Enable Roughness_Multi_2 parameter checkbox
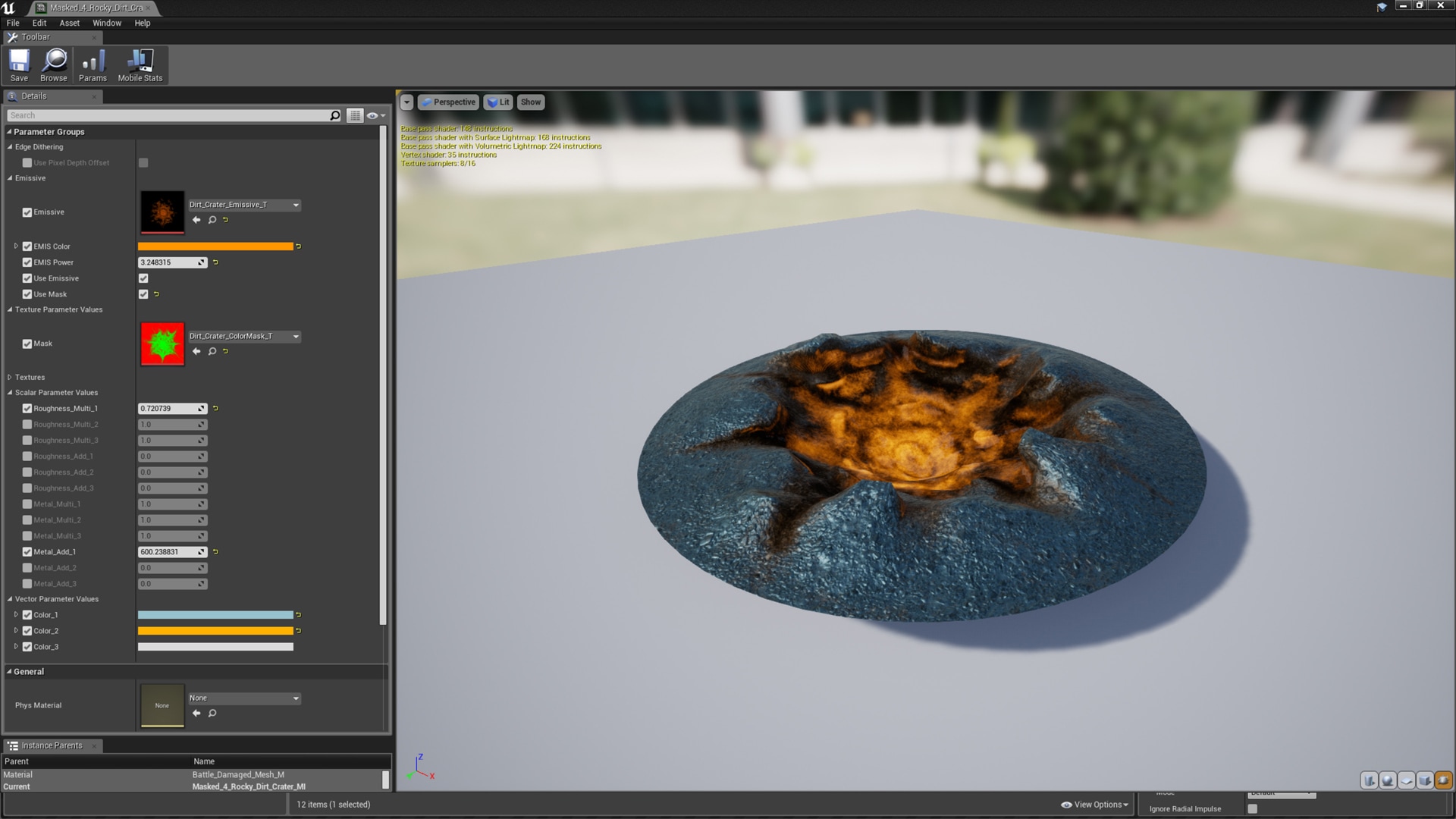 coord(27,425)
